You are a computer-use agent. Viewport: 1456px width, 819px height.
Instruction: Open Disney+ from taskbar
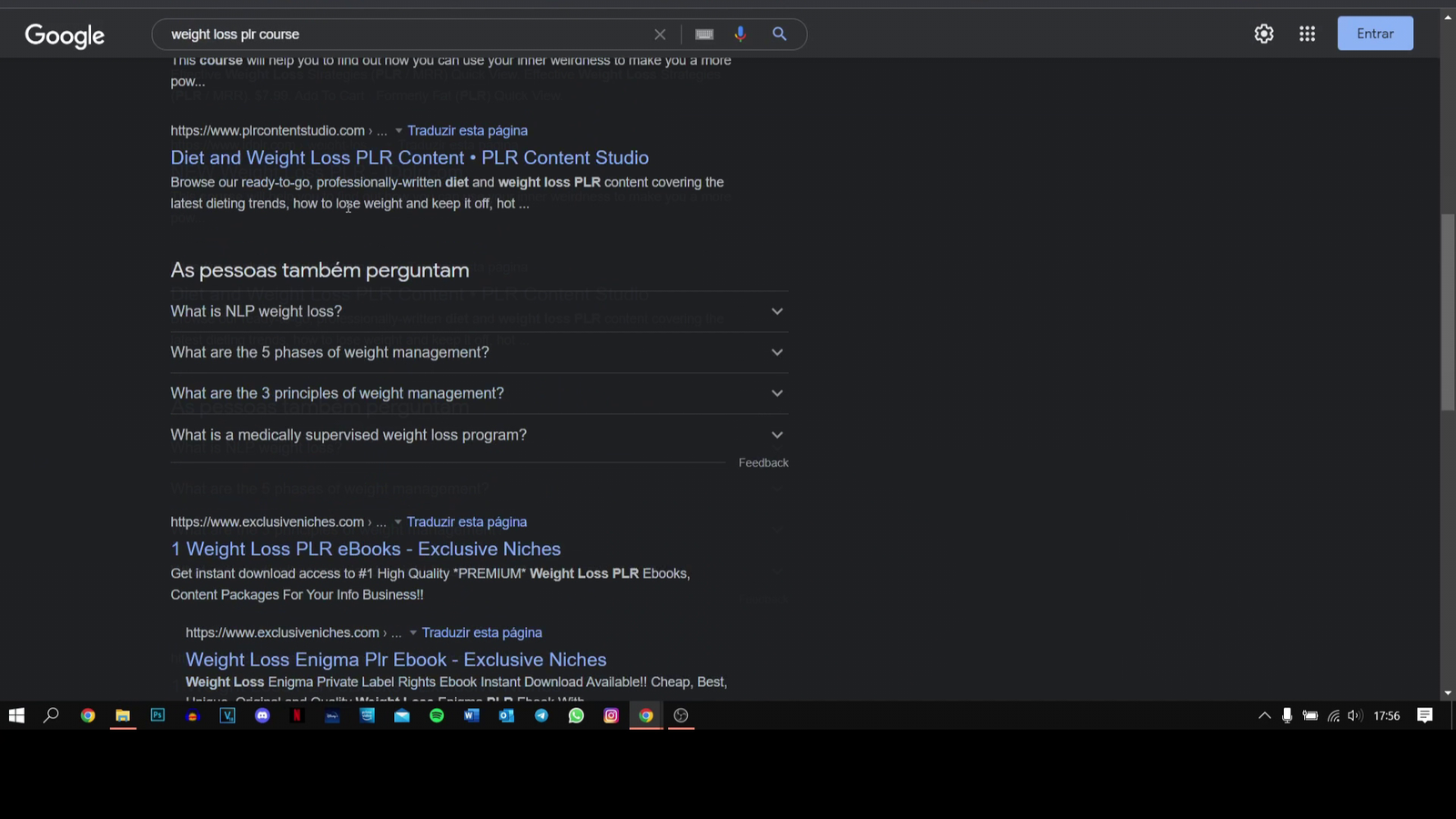pyautogui.click(x=332, y=715)
